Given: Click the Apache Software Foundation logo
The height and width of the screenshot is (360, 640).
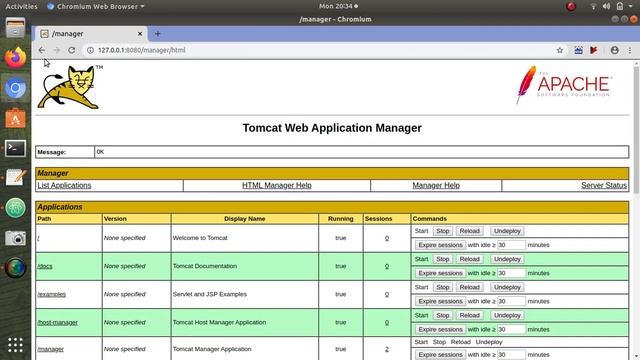Looking at the screenshot, I should tap(564, 85).
